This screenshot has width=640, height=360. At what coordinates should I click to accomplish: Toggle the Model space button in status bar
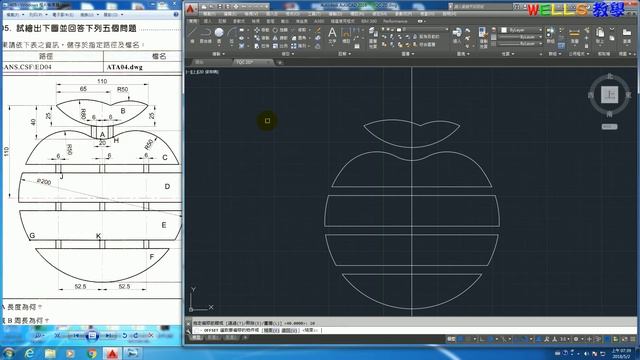451,340
